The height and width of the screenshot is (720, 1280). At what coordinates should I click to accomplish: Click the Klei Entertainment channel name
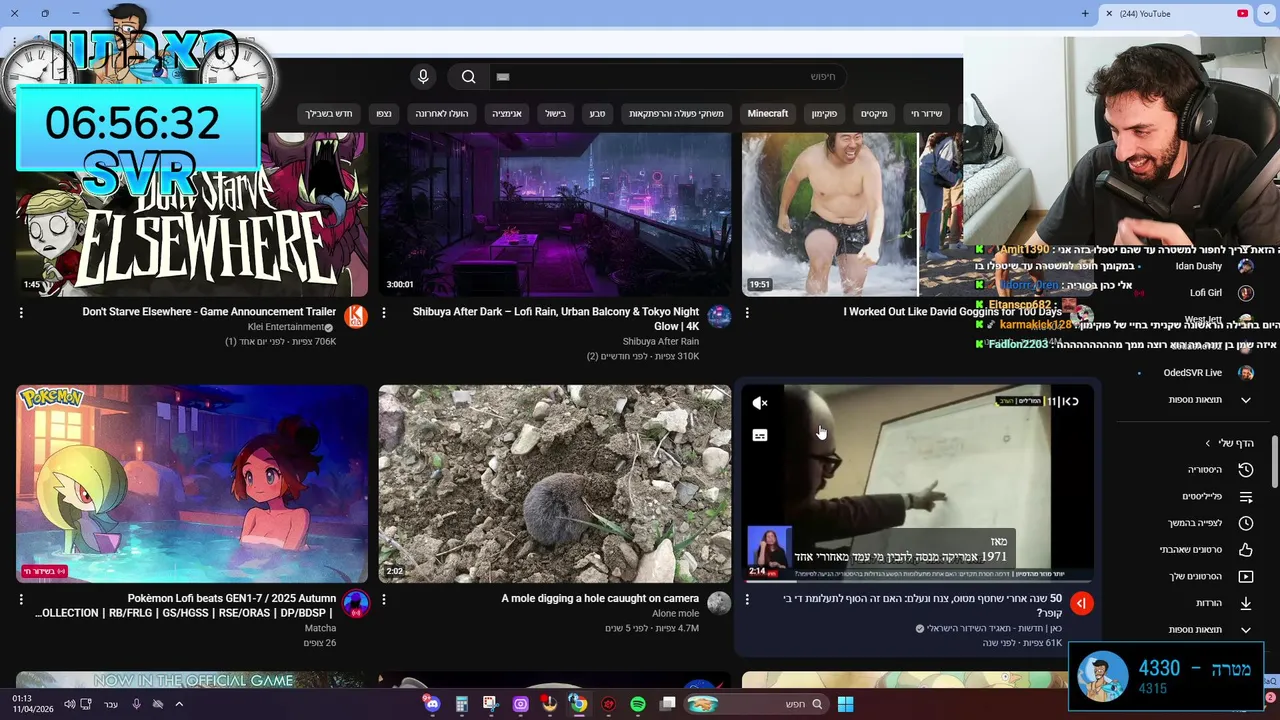[285, 327]
